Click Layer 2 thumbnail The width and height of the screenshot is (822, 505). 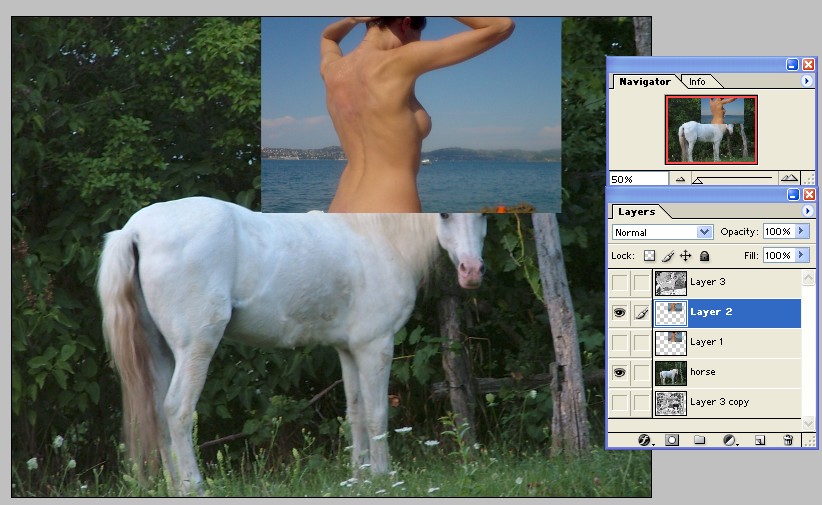[x=670, y=313]
